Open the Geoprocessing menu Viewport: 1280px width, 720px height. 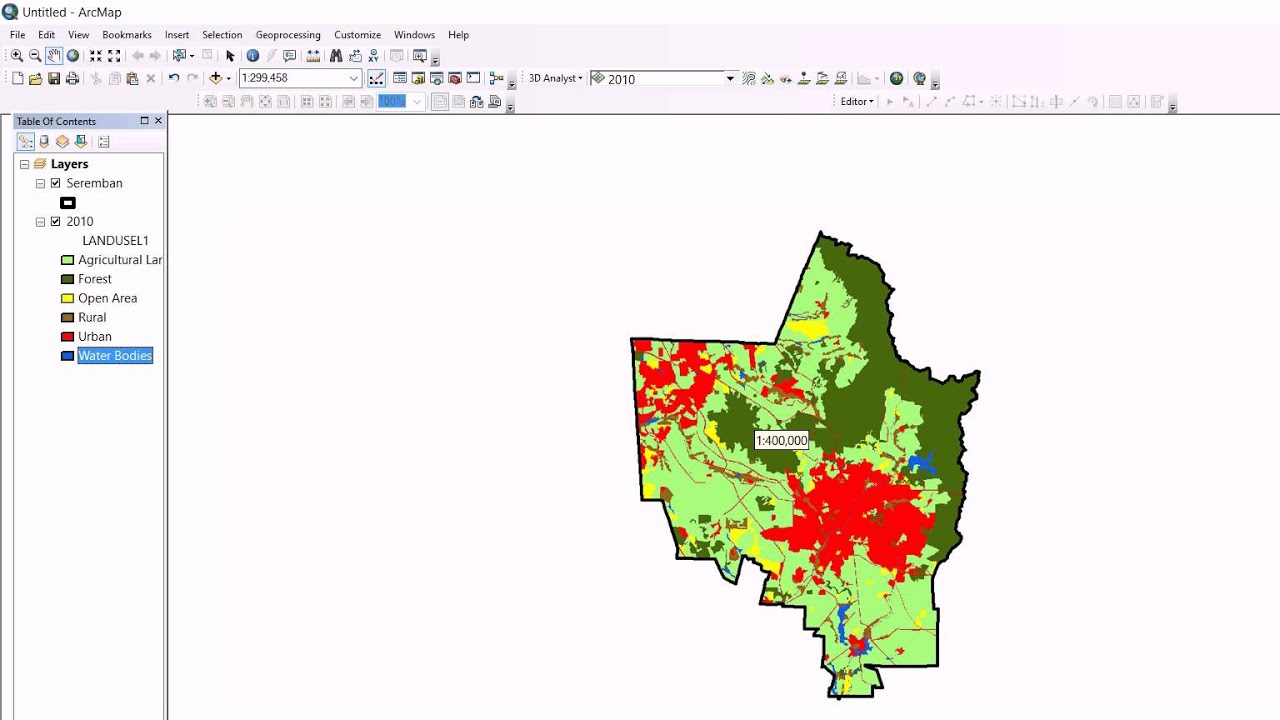(288, 35)
